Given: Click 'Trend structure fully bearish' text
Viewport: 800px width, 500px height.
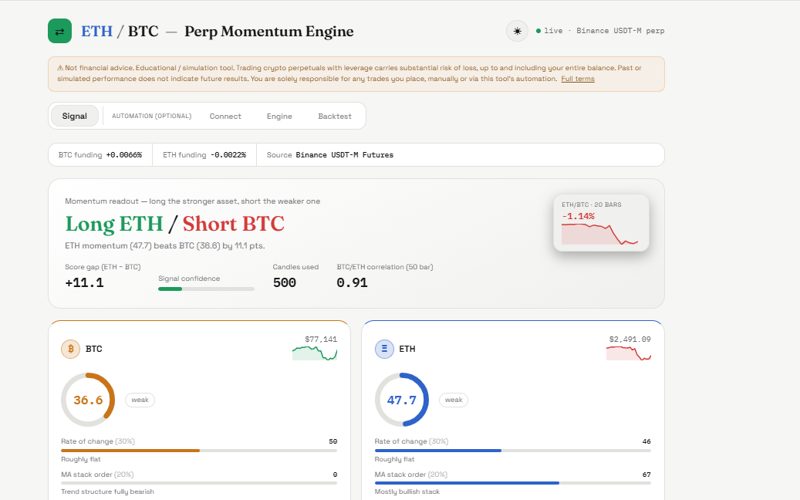Looking at the screenshot, I should 107,492.
